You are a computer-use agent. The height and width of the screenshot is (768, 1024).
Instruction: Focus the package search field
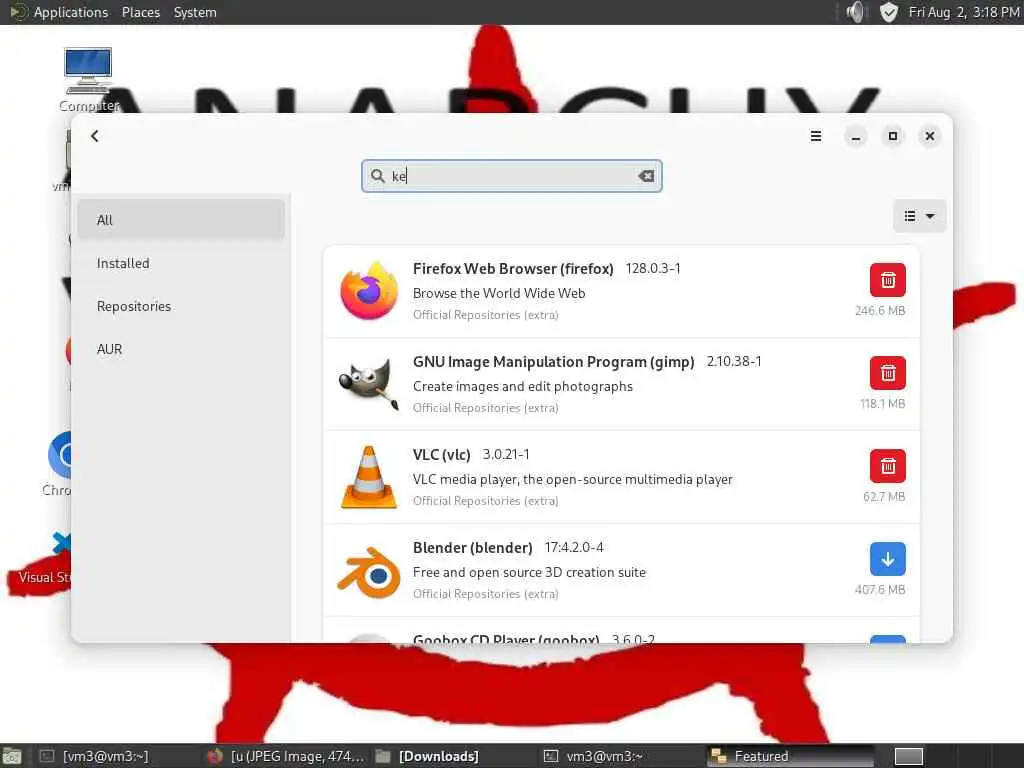512,176
